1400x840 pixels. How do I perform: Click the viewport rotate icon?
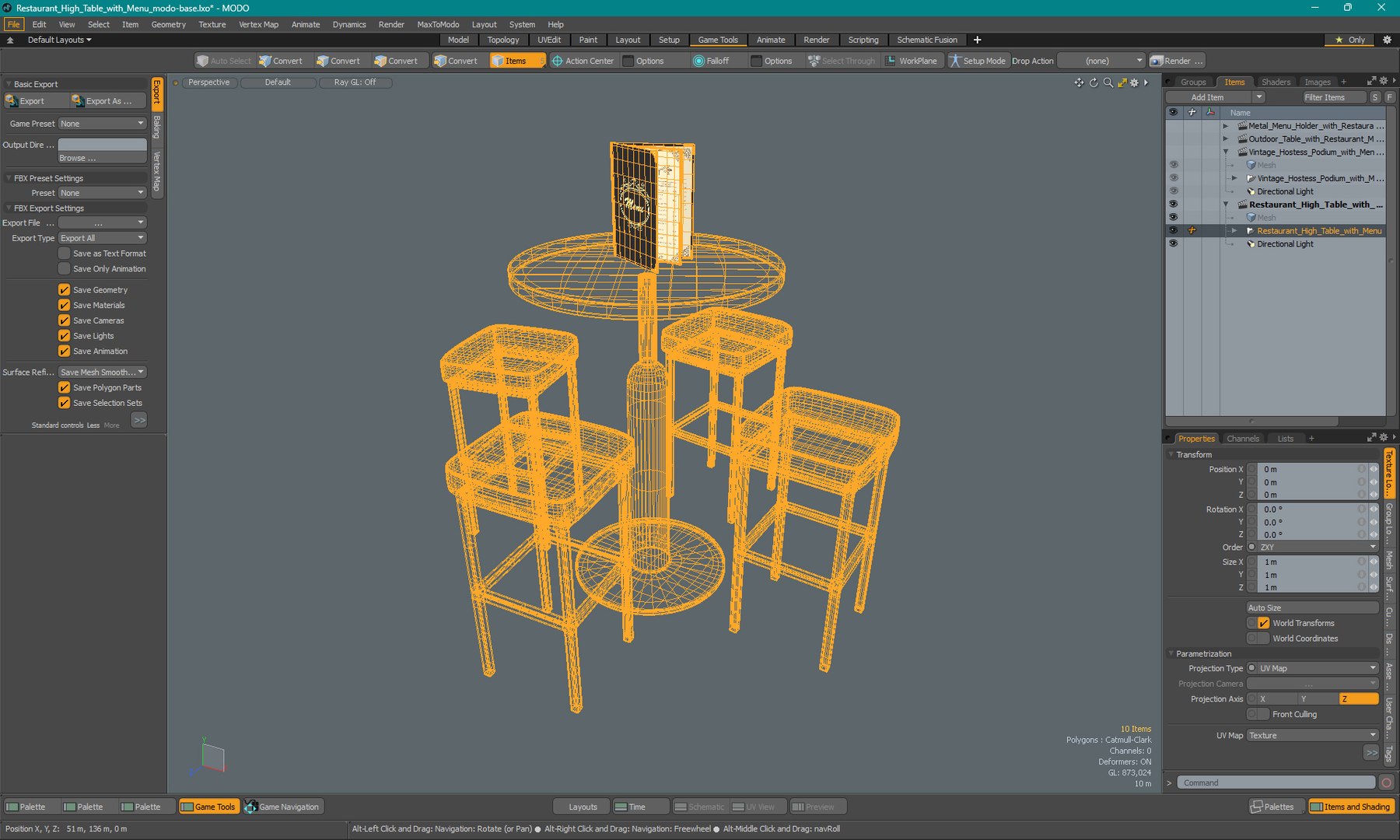click(1094, 82)
